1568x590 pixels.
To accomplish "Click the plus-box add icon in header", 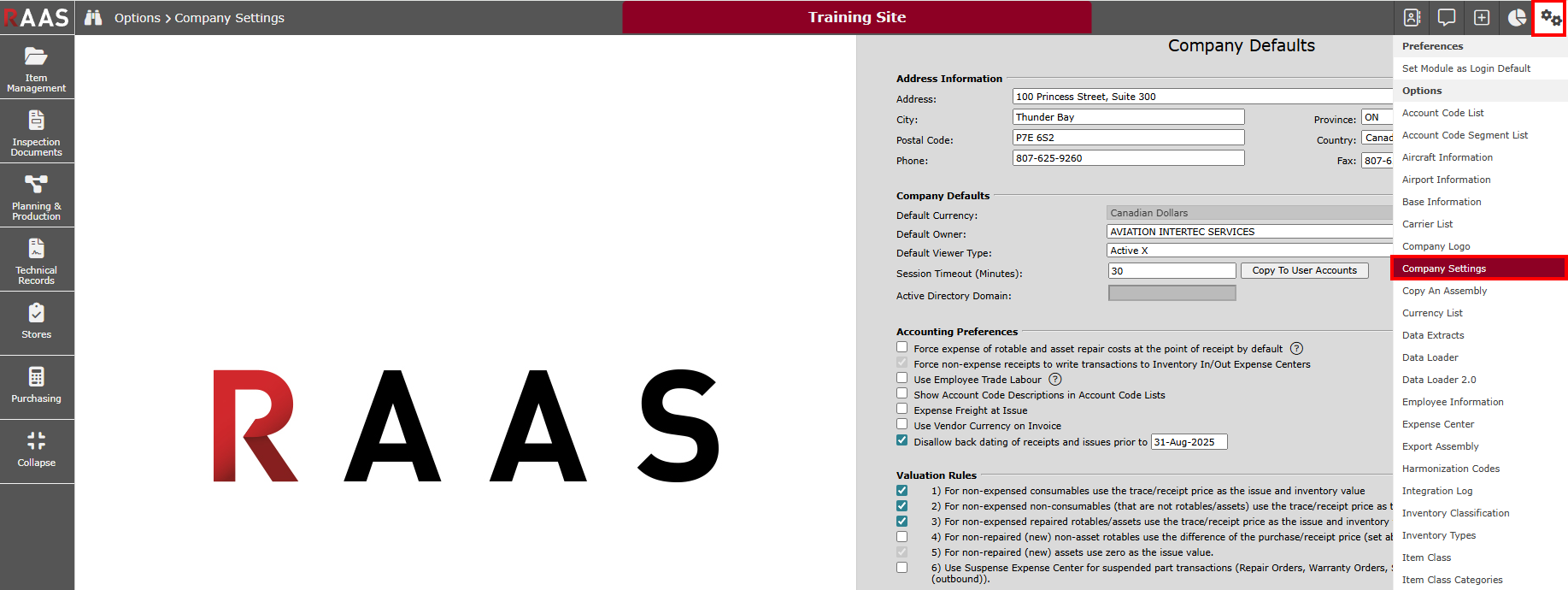I will [x=1482, y=18].
